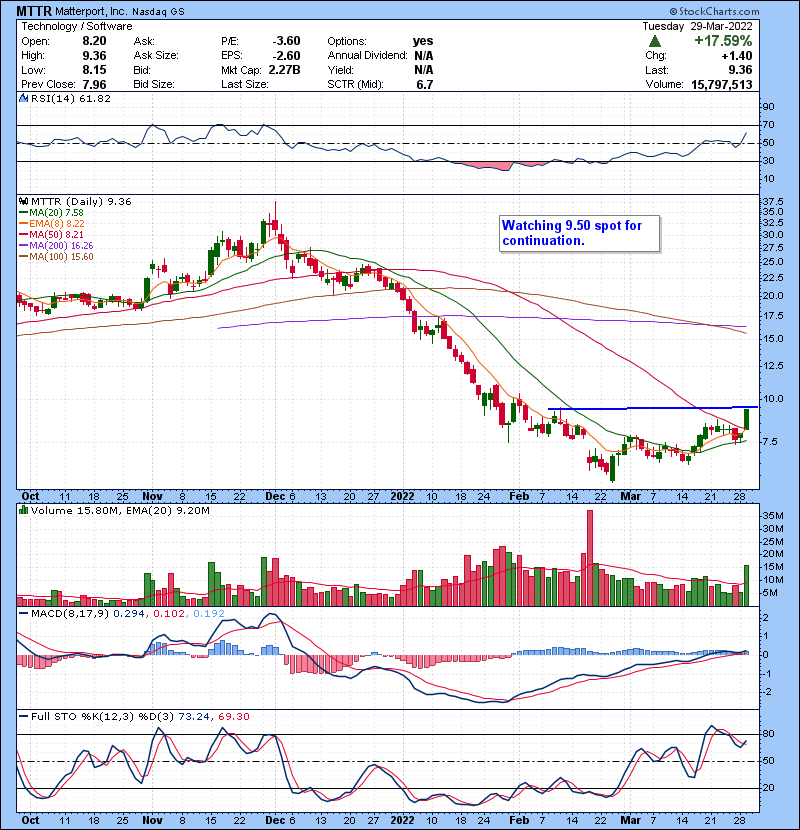Screen dimensions: 800x830
Task: Click the Volume 15.80M, EMA(20) 9.20M label
Action: [120, 510]
